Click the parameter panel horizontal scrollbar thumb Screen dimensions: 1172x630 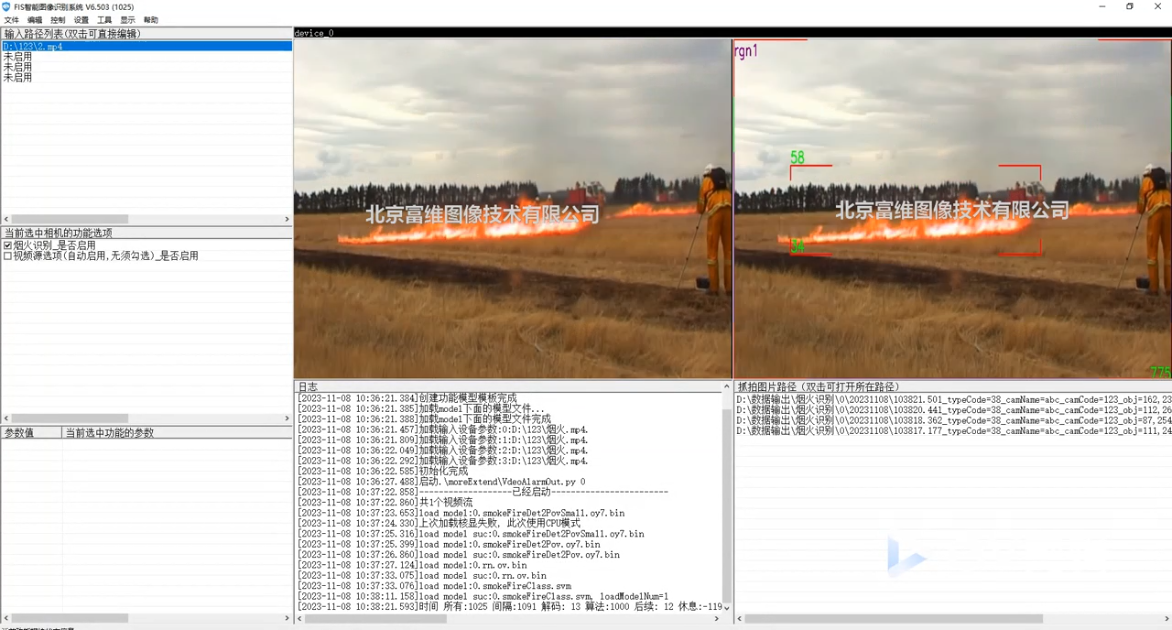(70, 618)
